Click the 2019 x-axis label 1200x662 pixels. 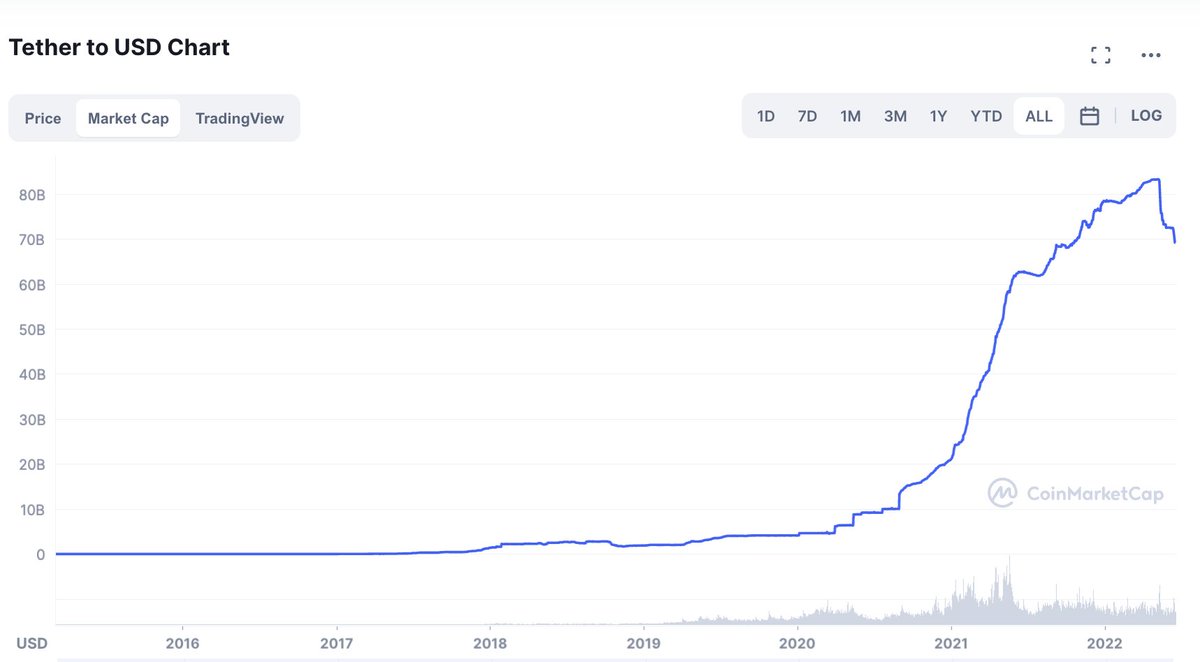point(643,642)
